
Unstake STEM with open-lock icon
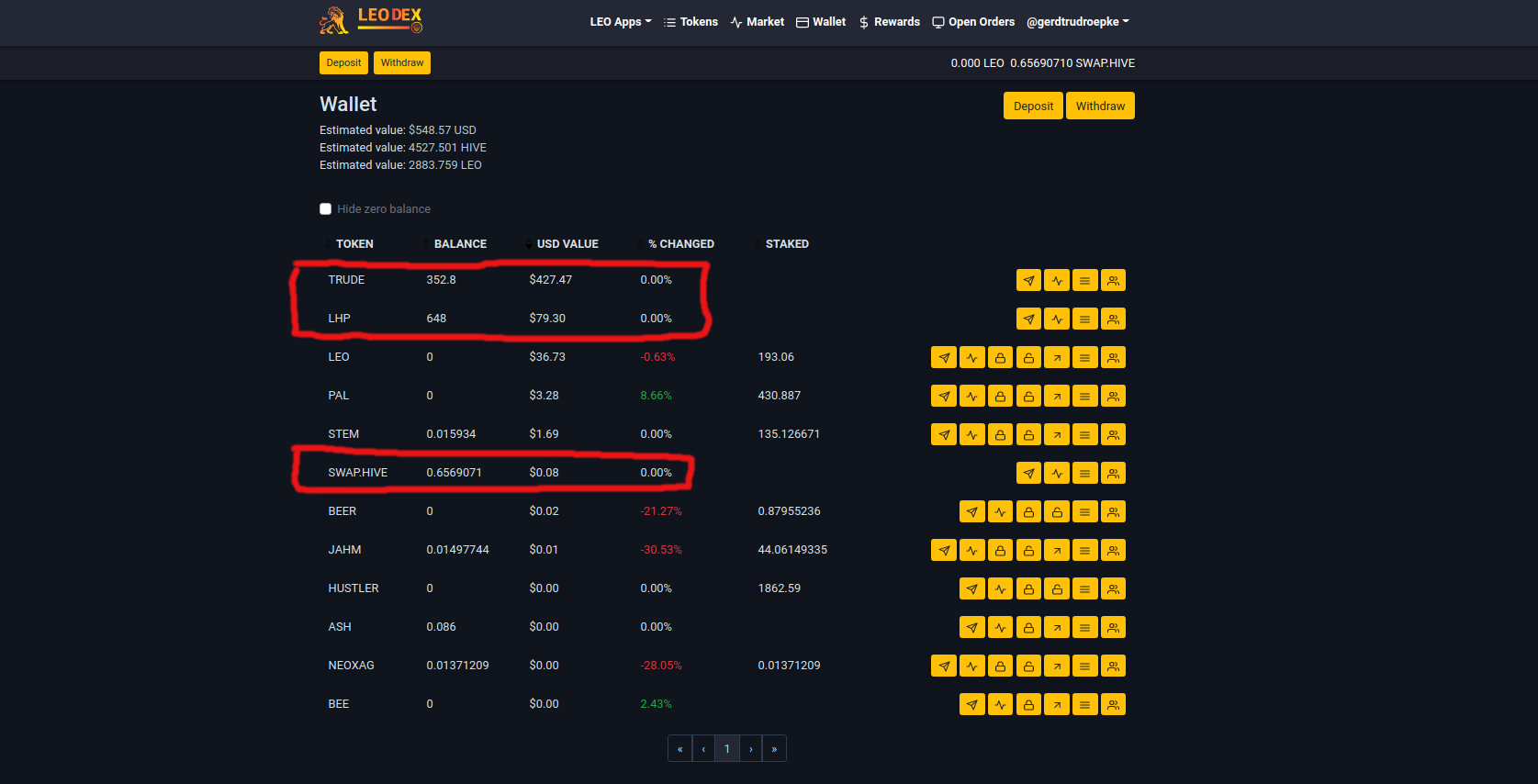click(x=1028, y=434)
